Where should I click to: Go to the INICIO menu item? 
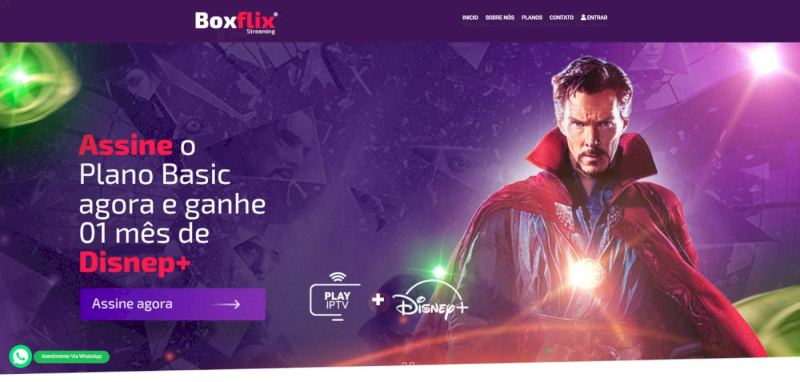pyautogui.click(x=470, y=18)
